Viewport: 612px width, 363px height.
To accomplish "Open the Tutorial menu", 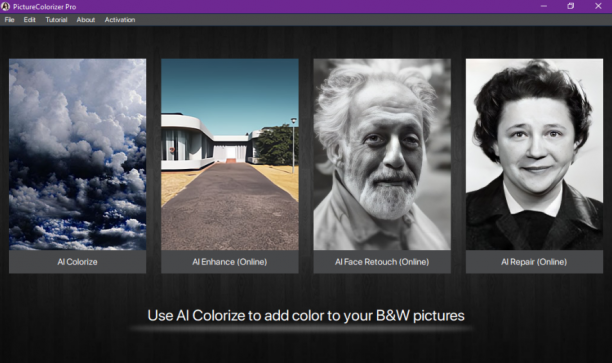I will point(56,20).
